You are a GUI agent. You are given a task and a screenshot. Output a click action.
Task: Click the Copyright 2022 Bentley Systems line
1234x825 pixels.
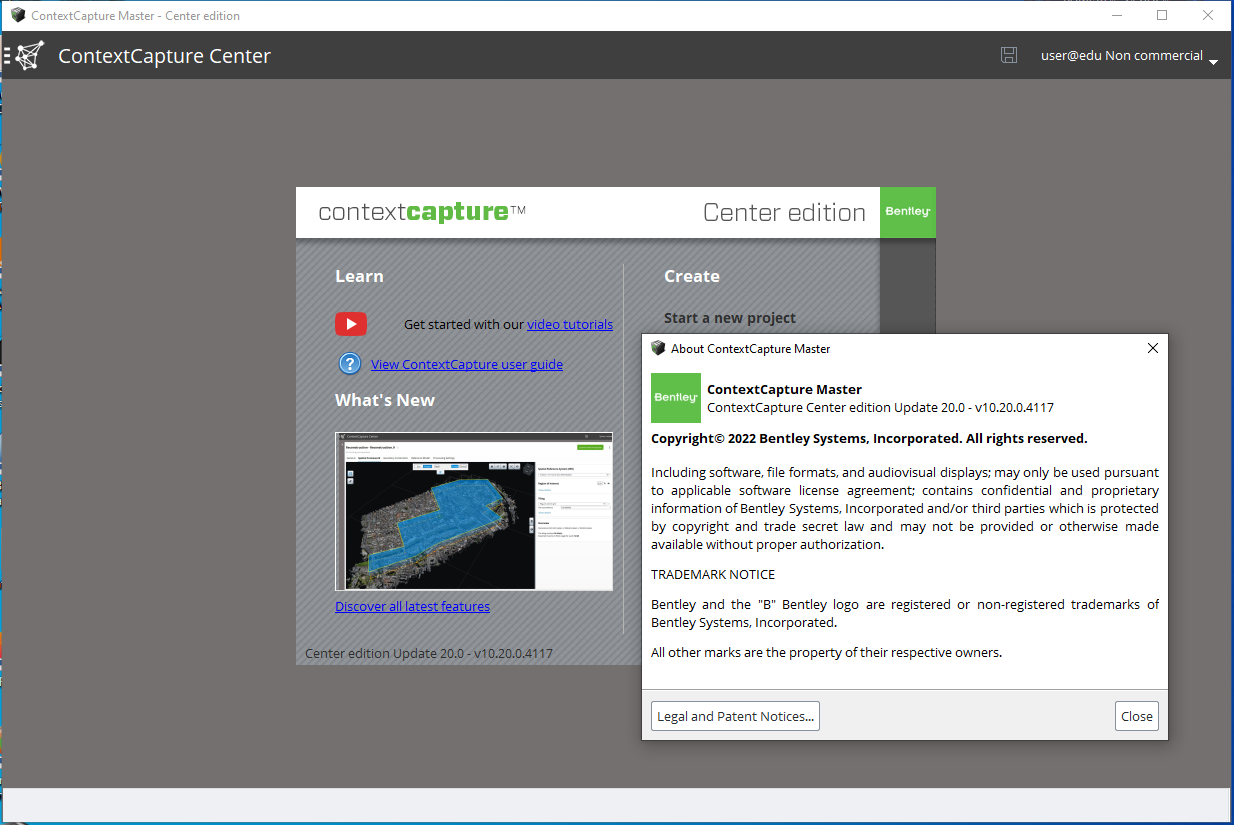pos(869,438)
